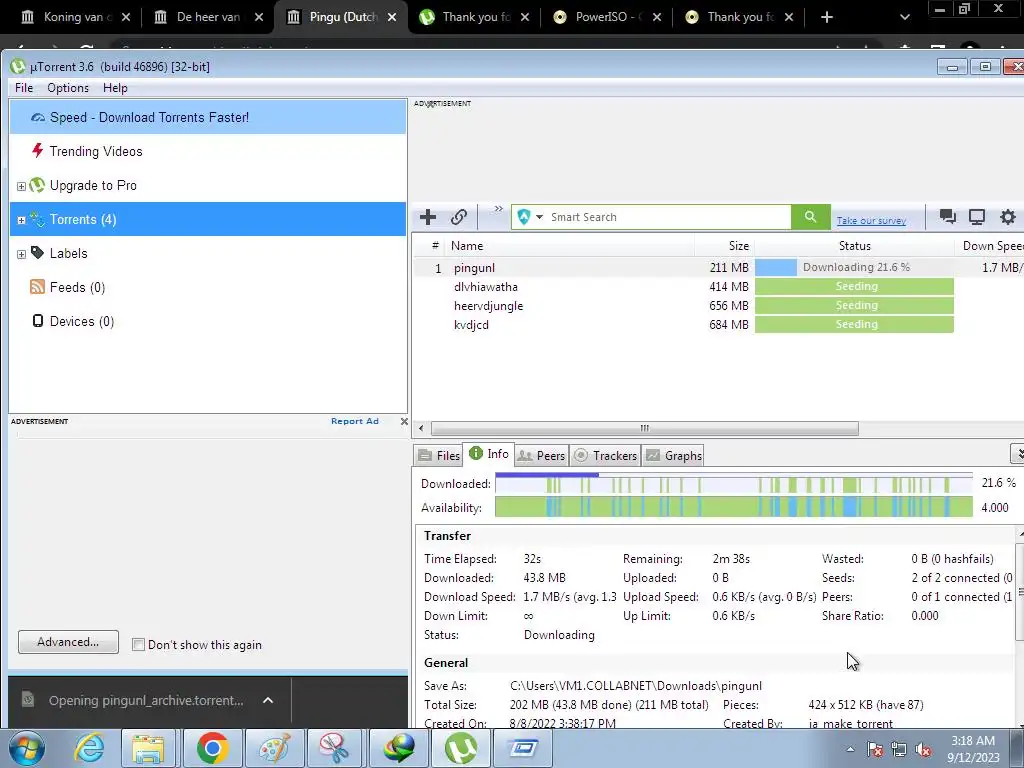Click the horizontal scrollbar in torrent list
This screenshot has width=1024, height=768.
645,428
